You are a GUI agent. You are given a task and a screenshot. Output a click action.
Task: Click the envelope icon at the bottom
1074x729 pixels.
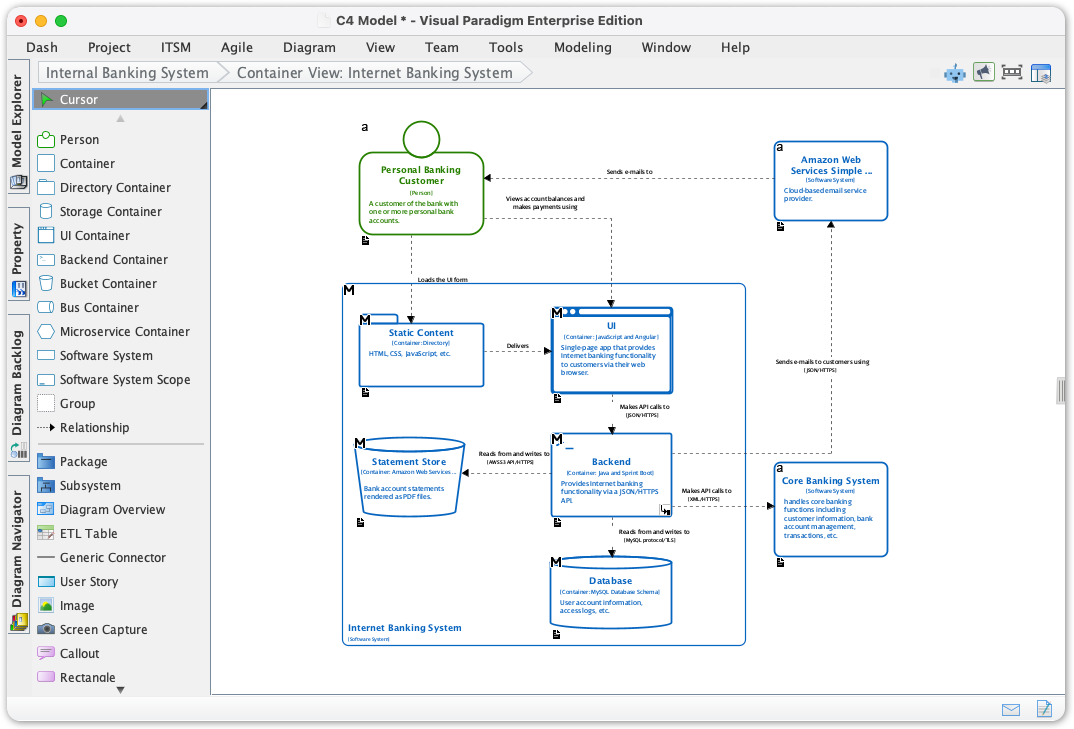coord(1010,709)
